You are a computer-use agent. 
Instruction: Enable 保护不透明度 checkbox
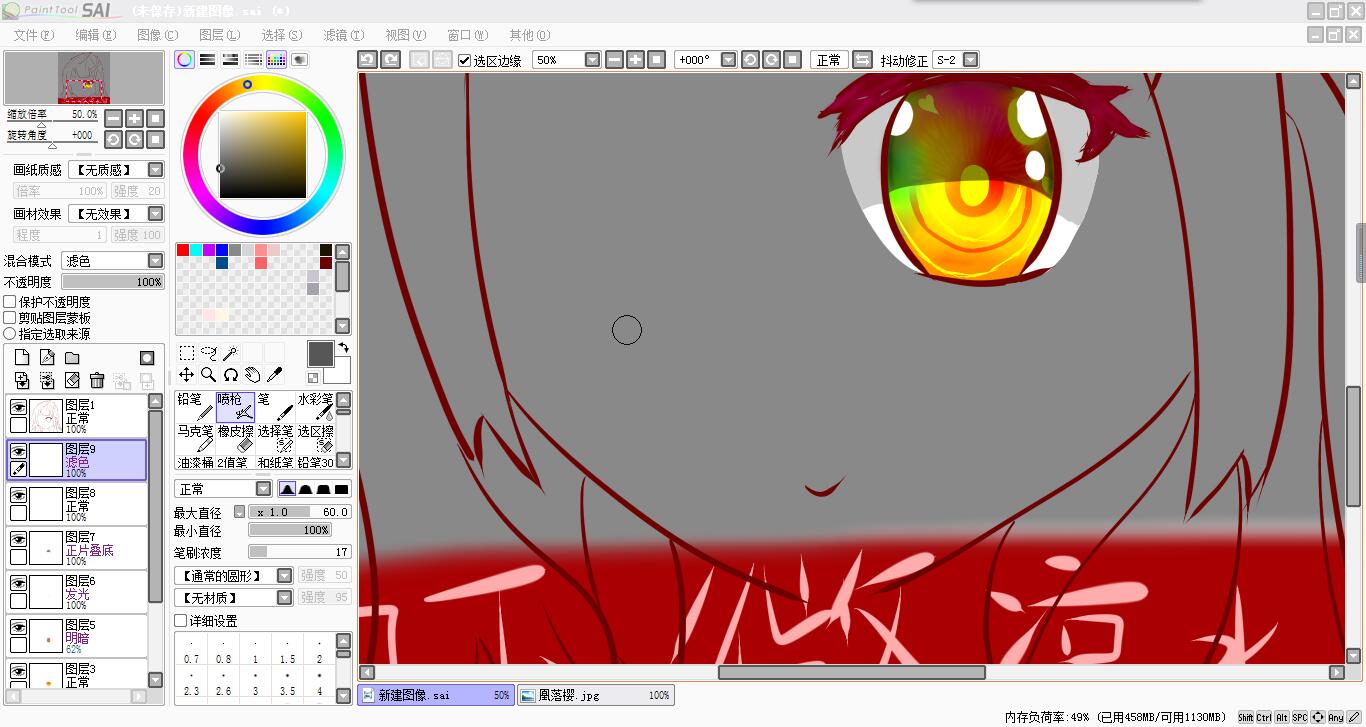(10, 302)
